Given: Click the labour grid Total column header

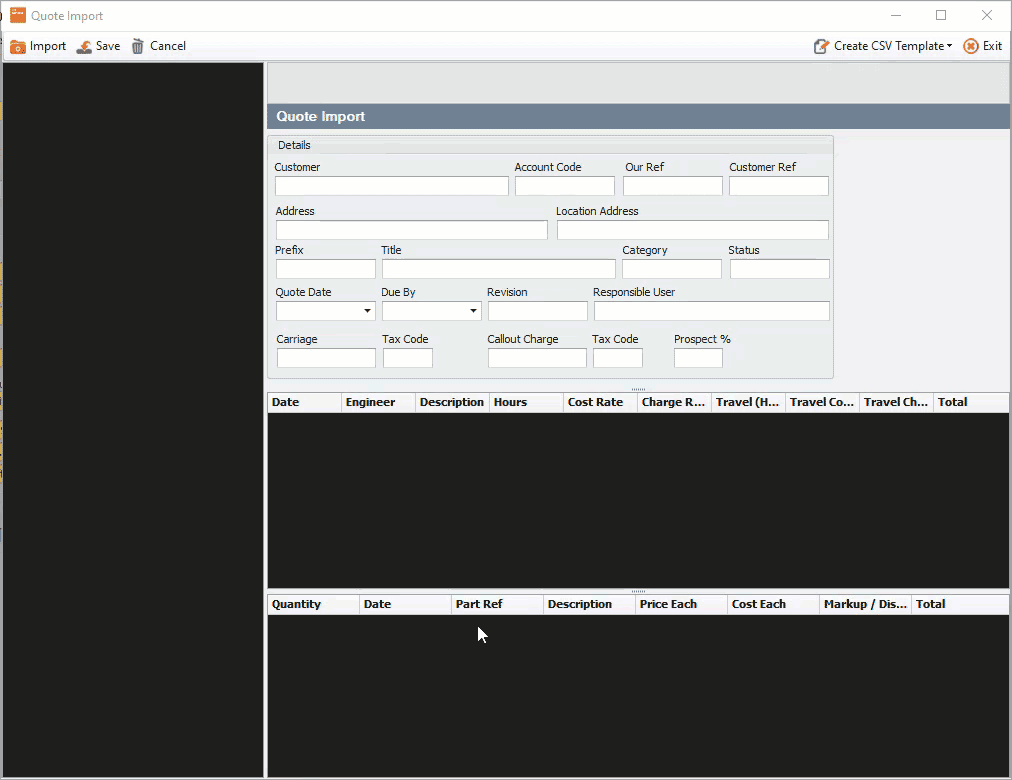Looking at the screenshot, I should click(x=971, y=402).
